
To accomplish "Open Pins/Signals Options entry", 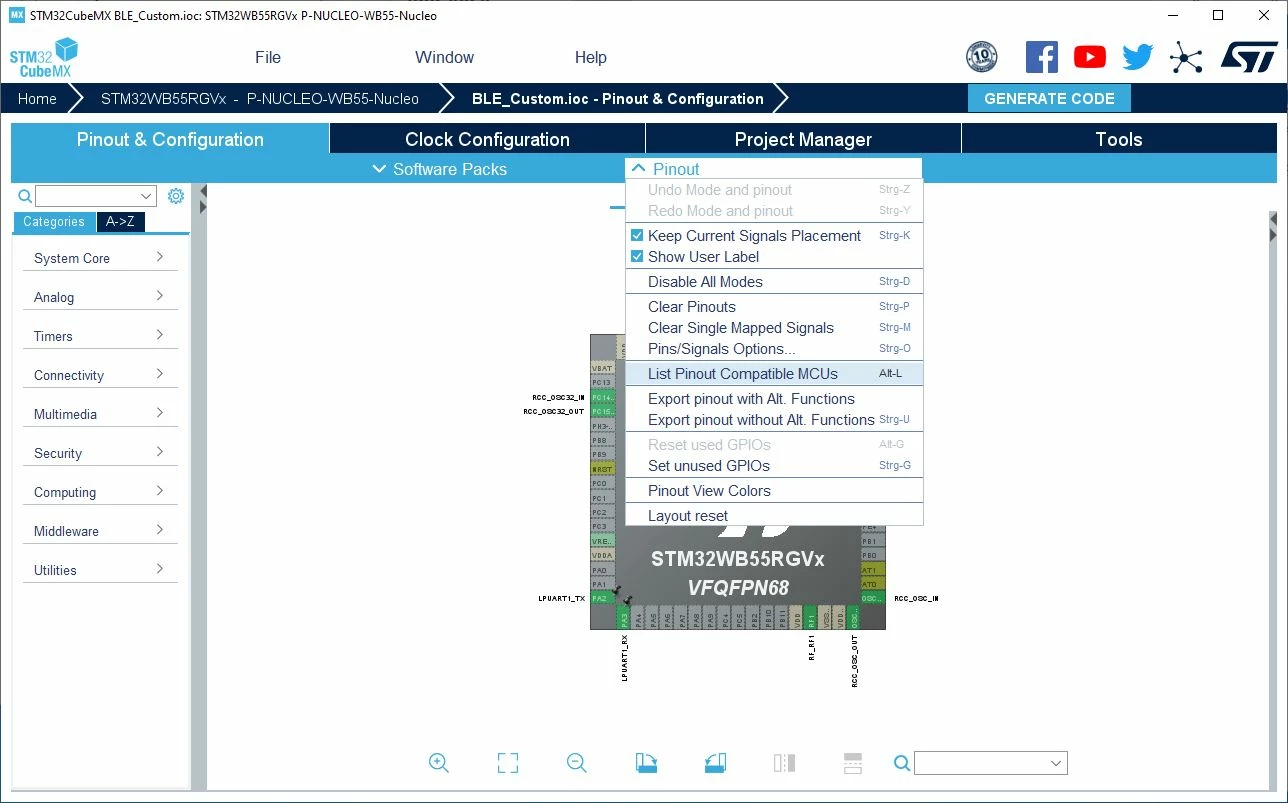I will tap(773, 349).
